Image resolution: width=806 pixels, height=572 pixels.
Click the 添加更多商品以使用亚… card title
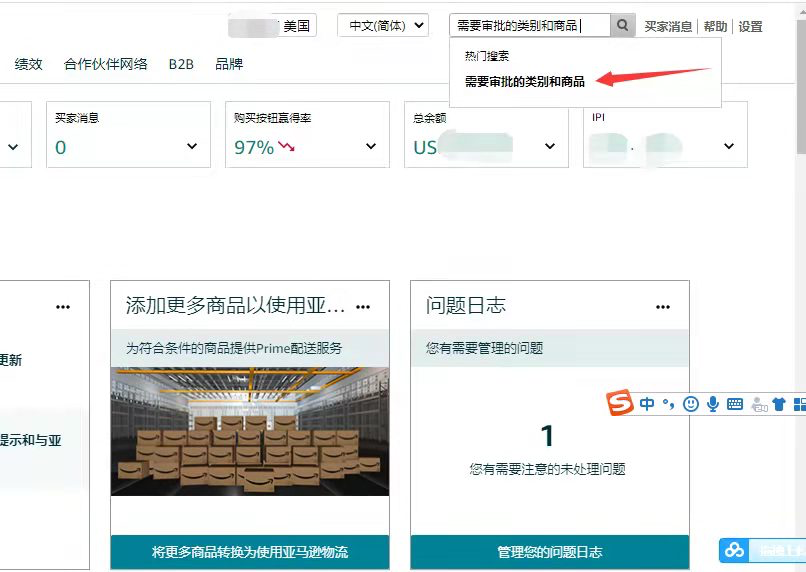235,305
